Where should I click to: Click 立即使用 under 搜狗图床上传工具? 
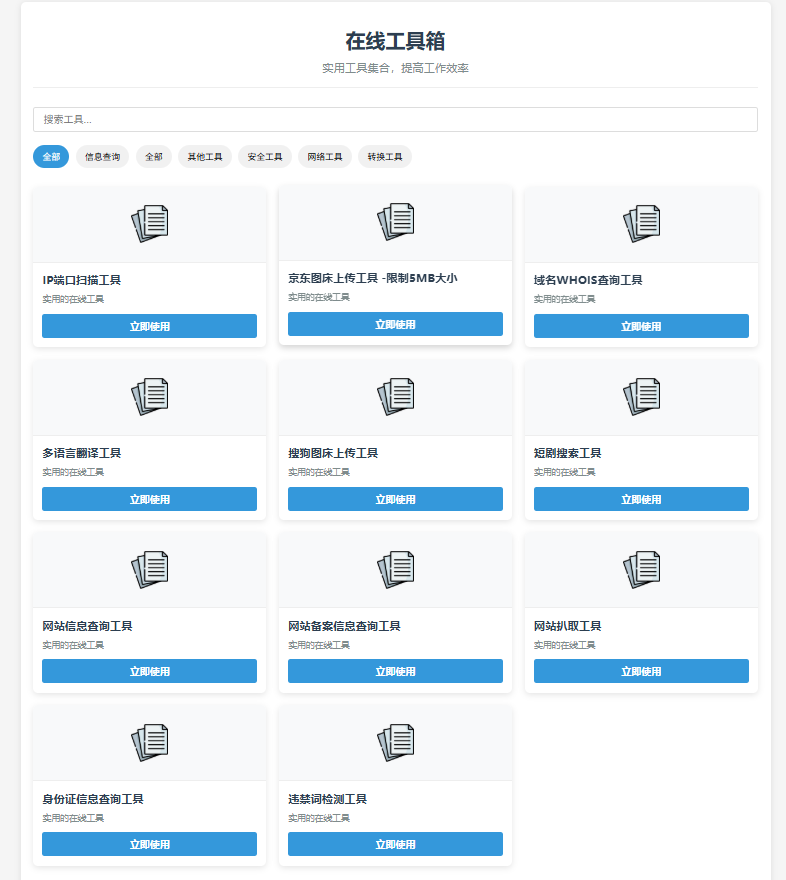click(x=396, y=499)
